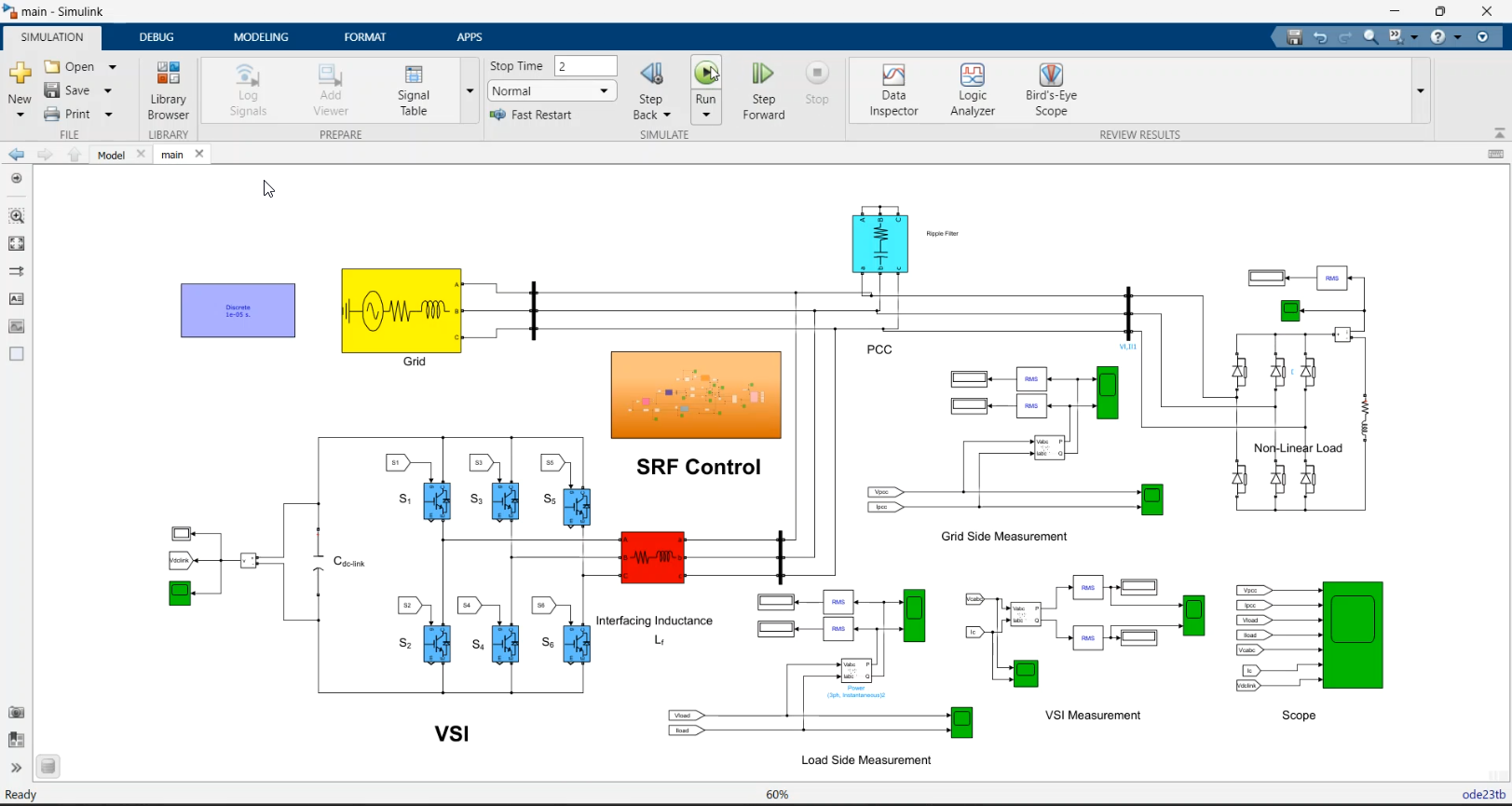
Task: Click the forward navigation arrow
Action: 45,155
